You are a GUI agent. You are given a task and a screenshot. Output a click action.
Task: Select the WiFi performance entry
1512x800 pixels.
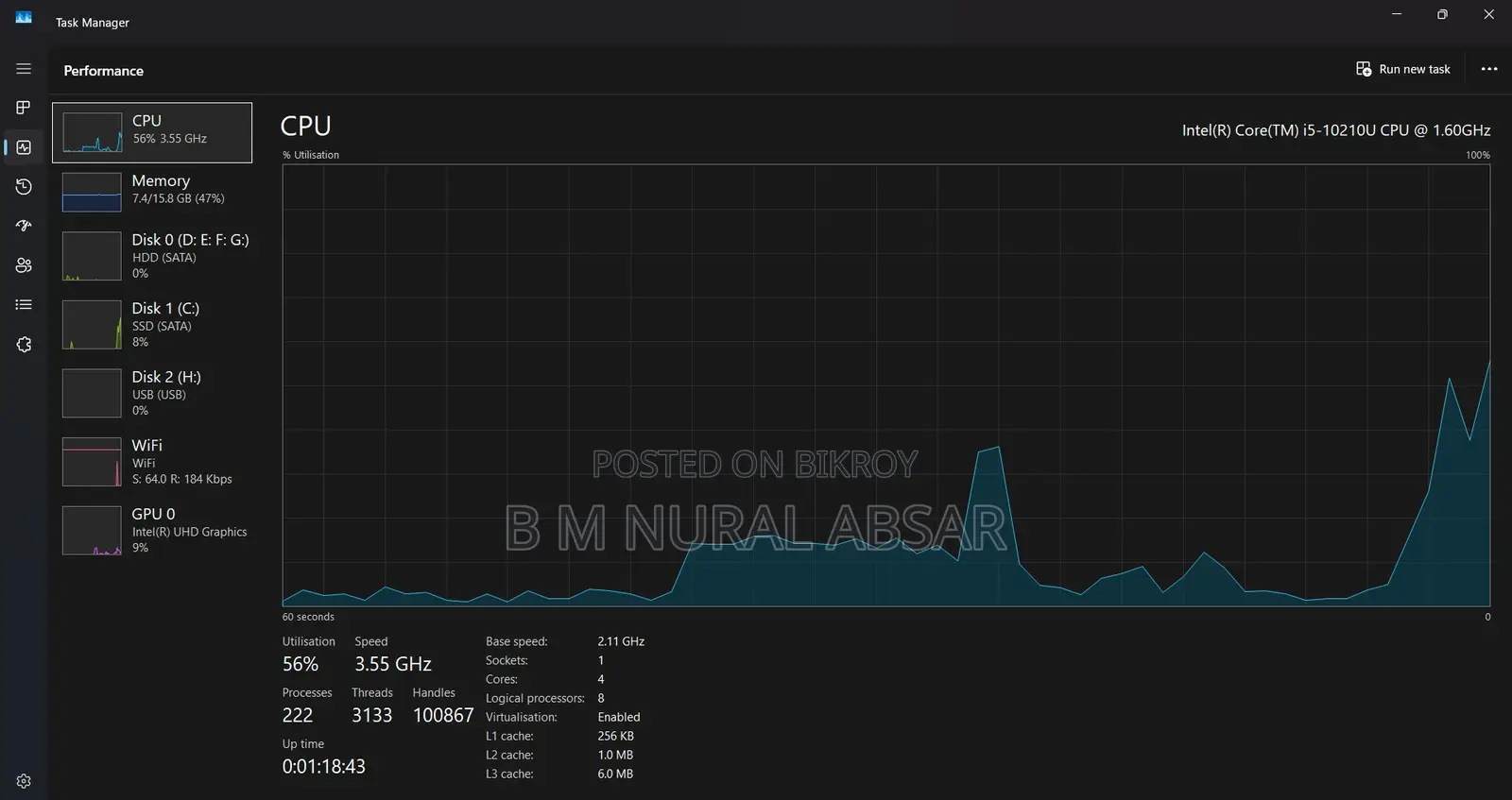[152, 462]
